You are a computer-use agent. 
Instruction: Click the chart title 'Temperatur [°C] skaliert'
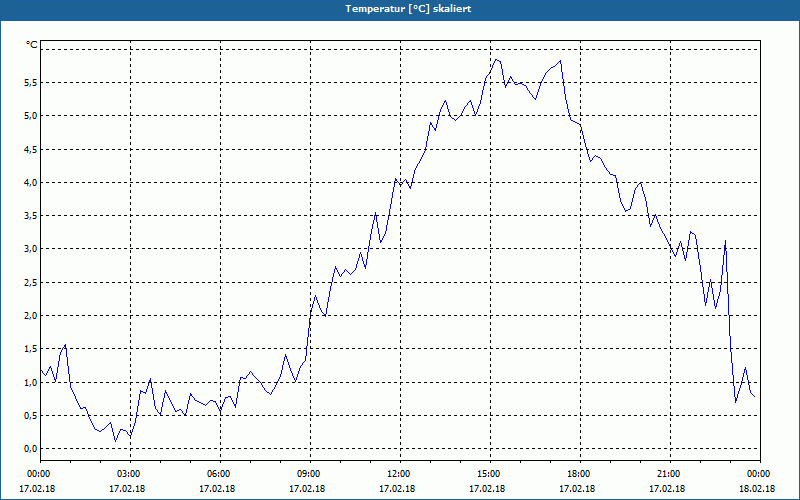click(x=408, y=9)
